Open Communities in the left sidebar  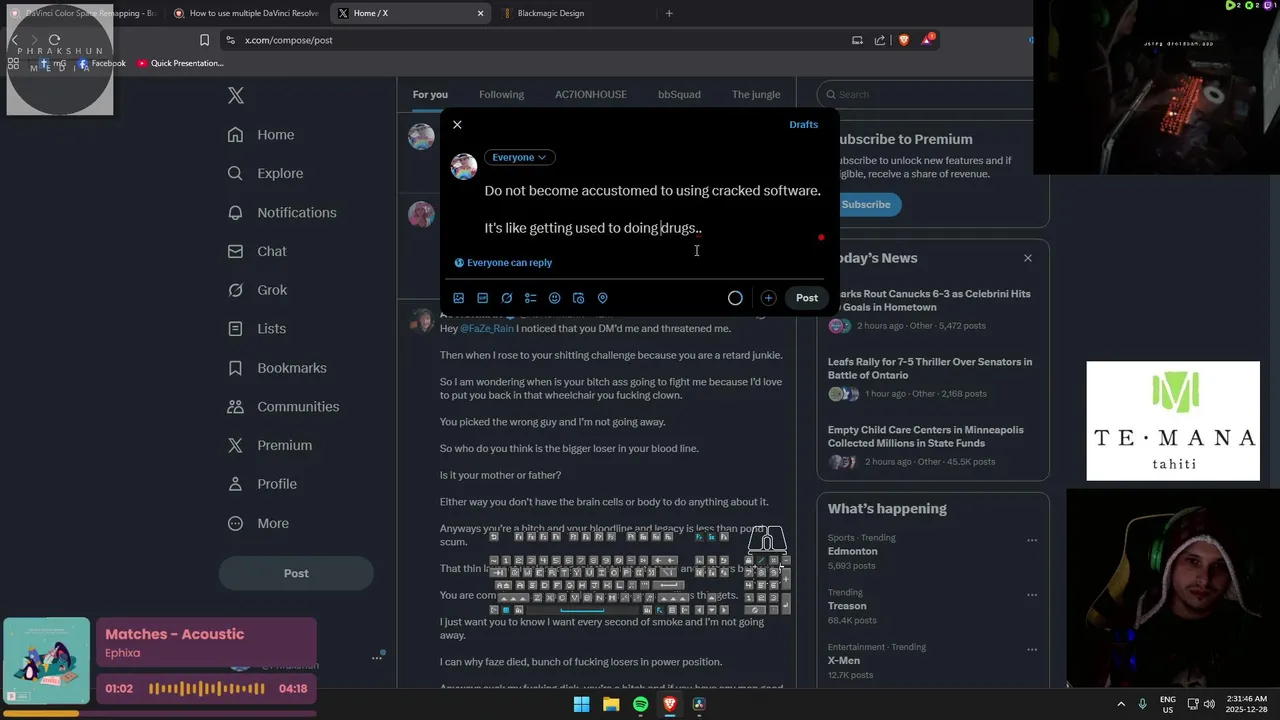click(x=284, y=407)
